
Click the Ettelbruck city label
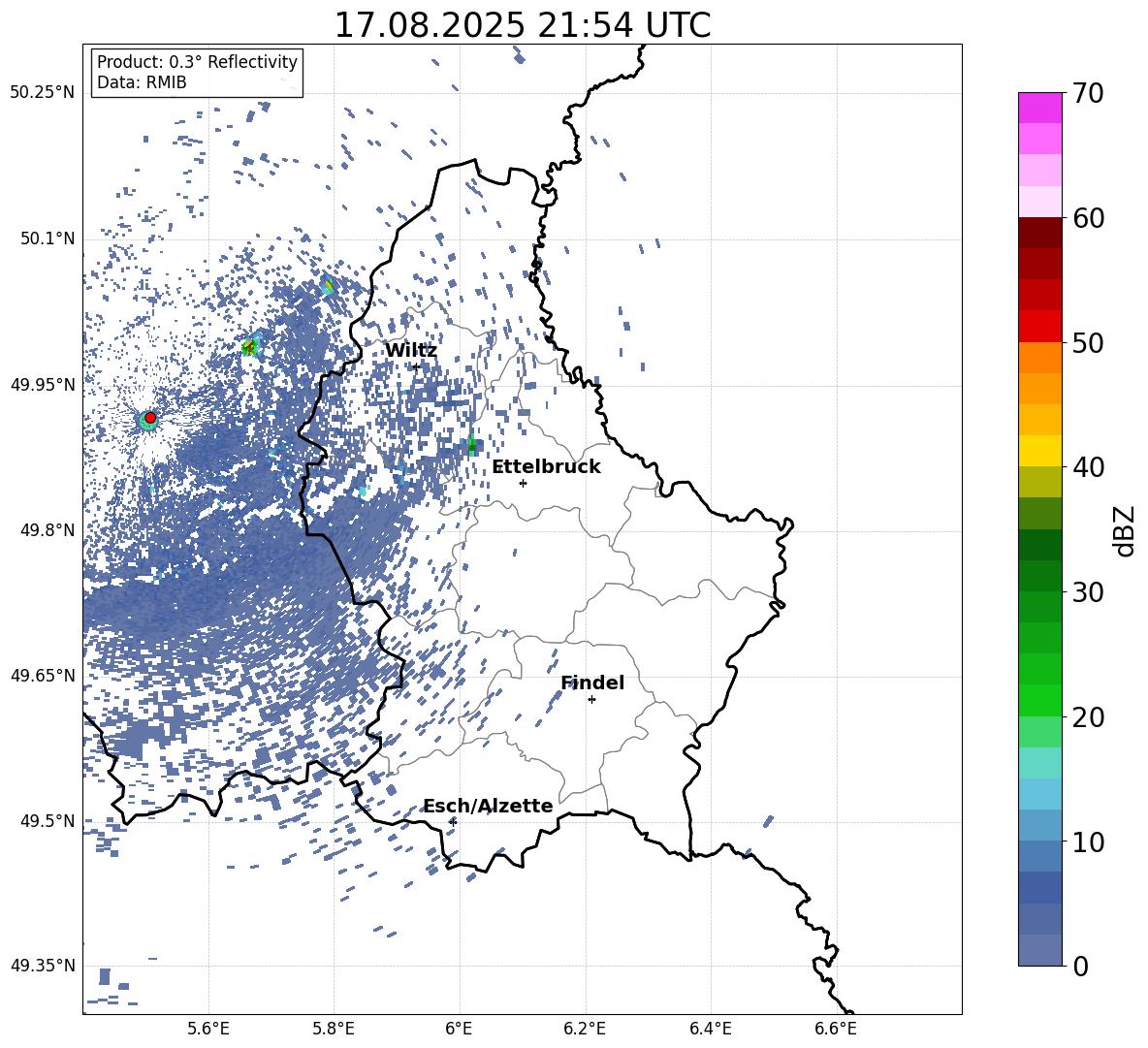click(x=546, y=467)
